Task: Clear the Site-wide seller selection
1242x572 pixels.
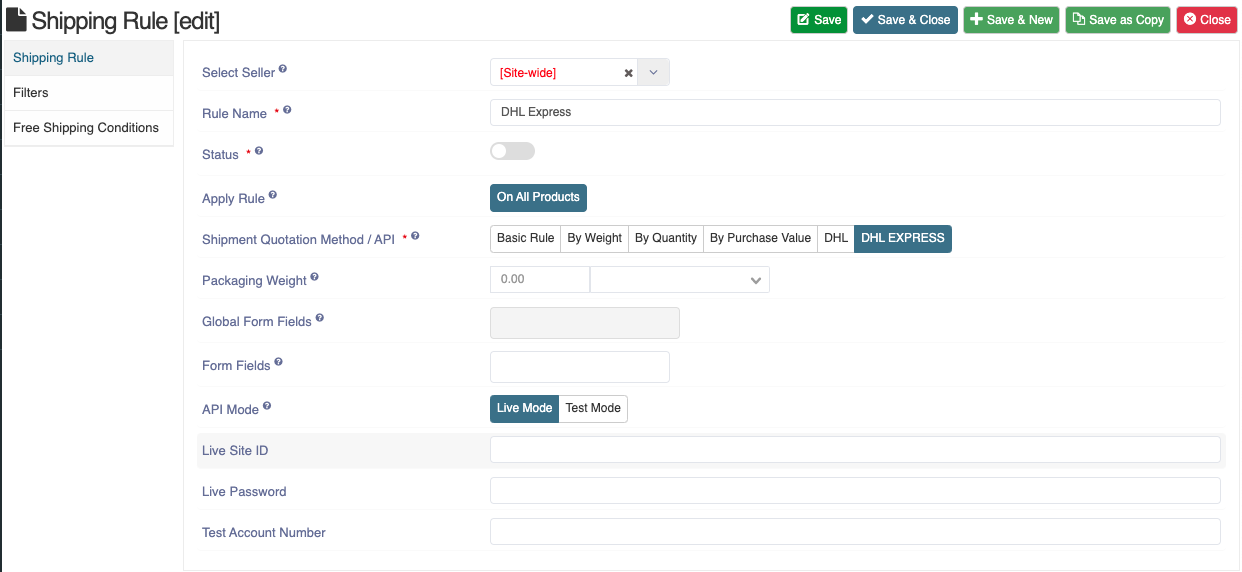Action: 628,73
